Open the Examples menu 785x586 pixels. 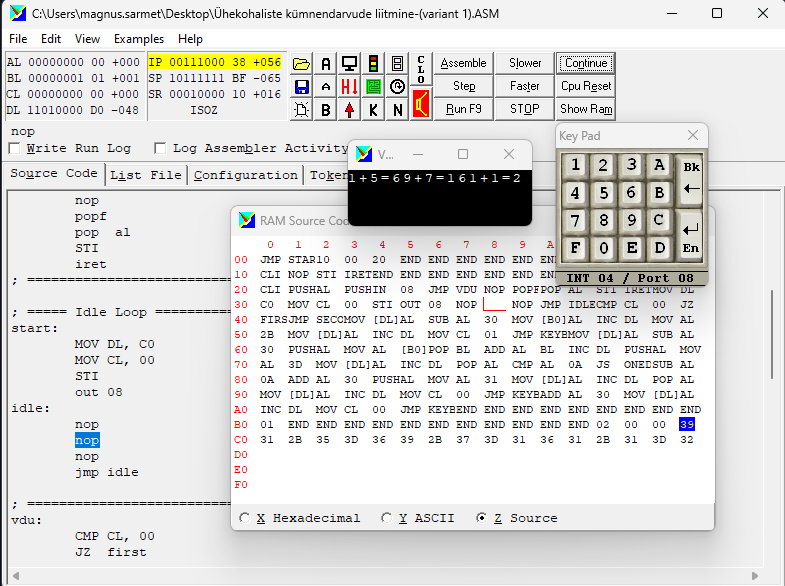click(x=139, y=39)
